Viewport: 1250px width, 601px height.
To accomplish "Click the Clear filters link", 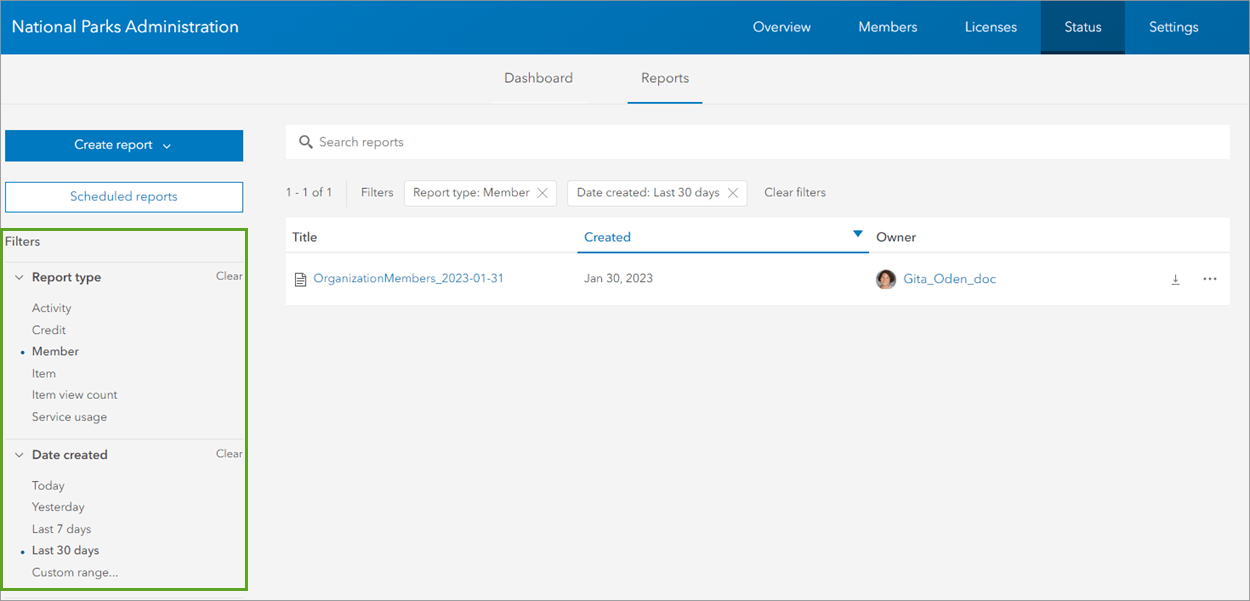I will (795, 192).
